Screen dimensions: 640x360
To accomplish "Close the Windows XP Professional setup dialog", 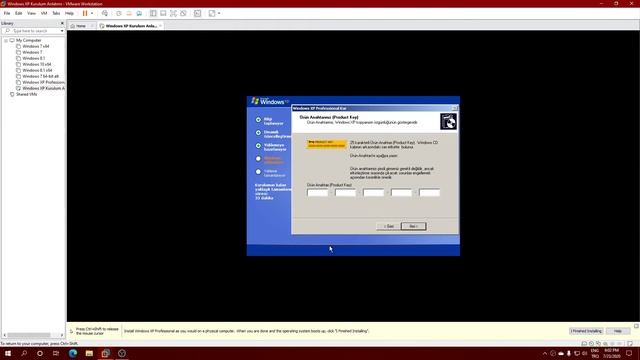I will [x=455, y=108].
